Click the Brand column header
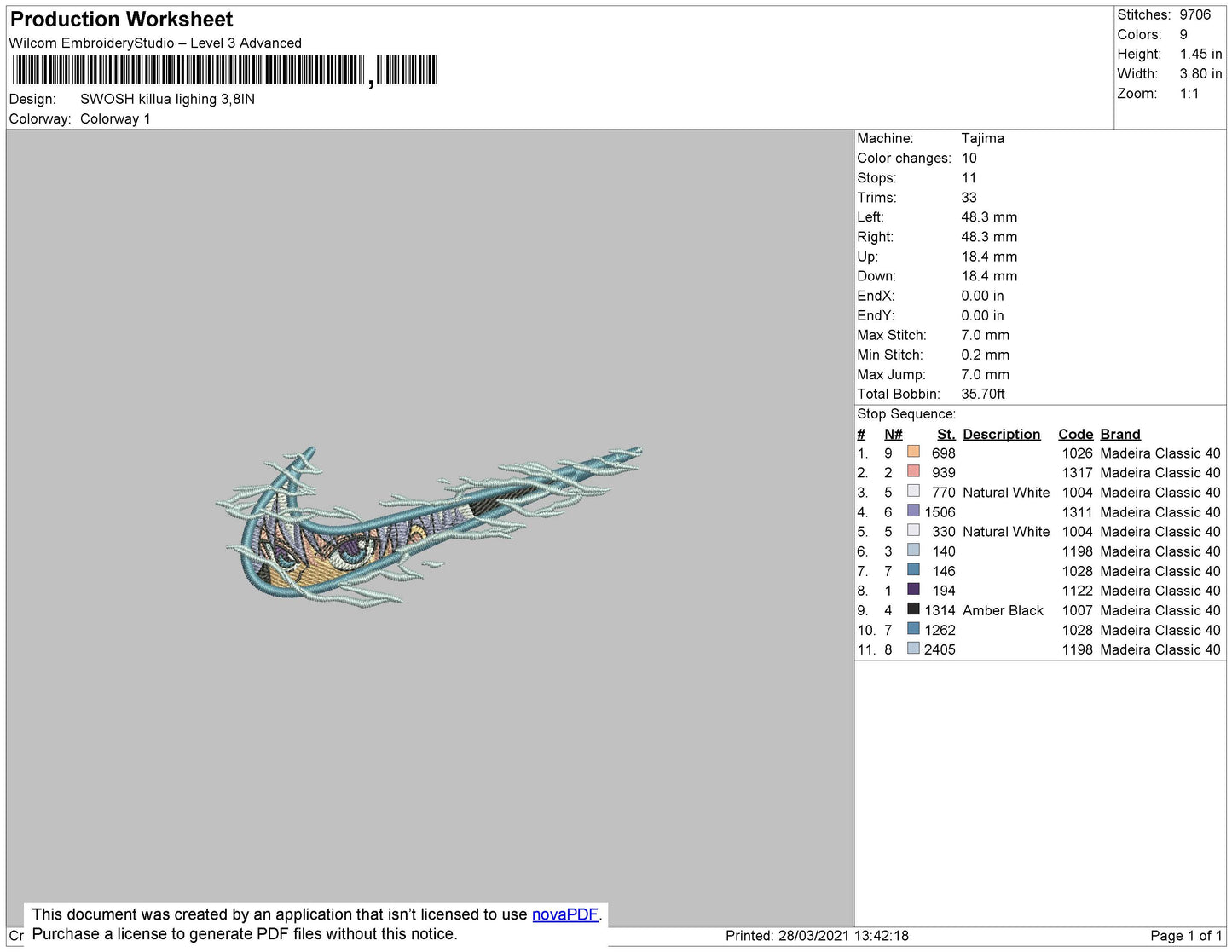Viewport: 1232px width, 952px height. pos(1119,434)
